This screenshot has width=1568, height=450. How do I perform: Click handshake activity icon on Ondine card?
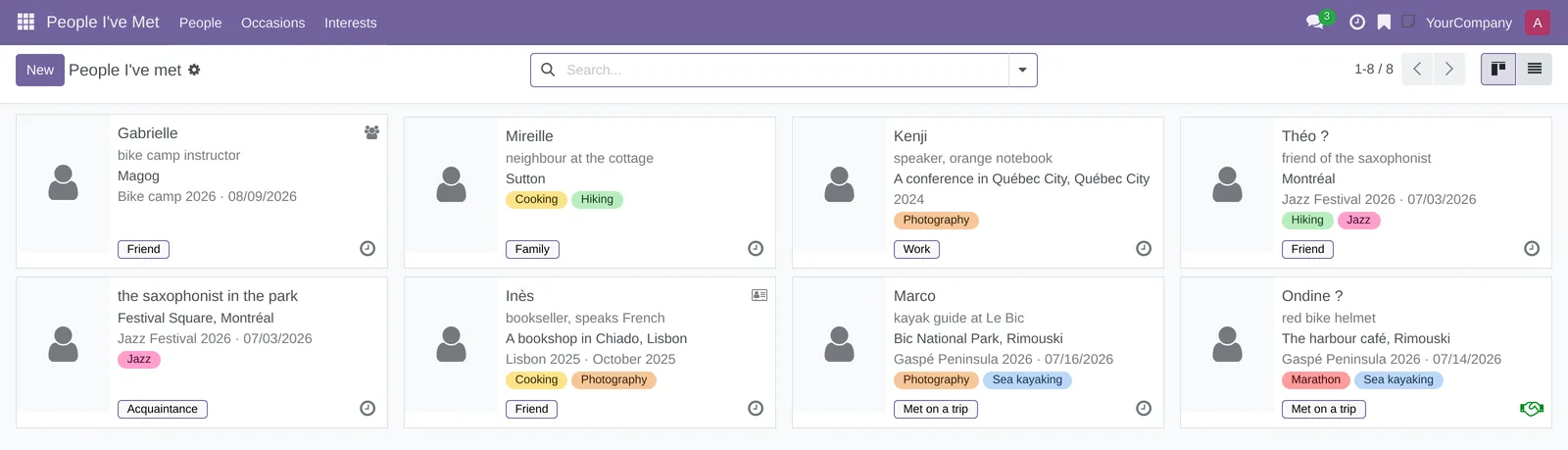[1532, 409]
